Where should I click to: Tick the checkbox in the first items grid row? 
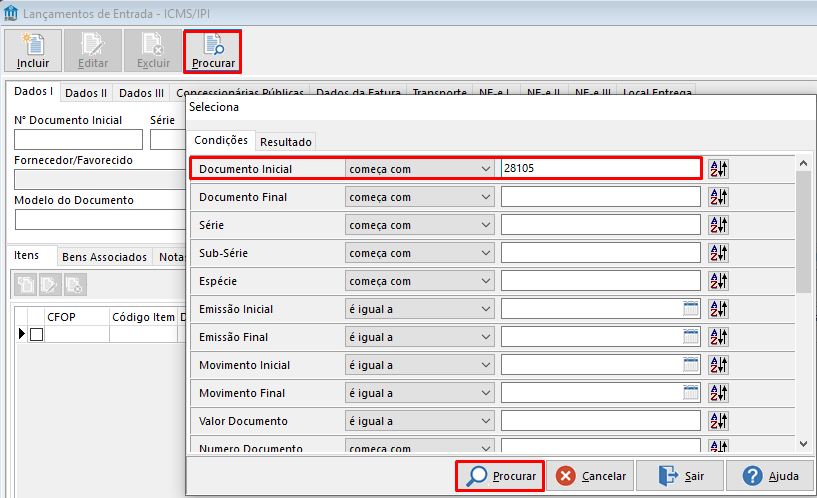coord(36,334)
